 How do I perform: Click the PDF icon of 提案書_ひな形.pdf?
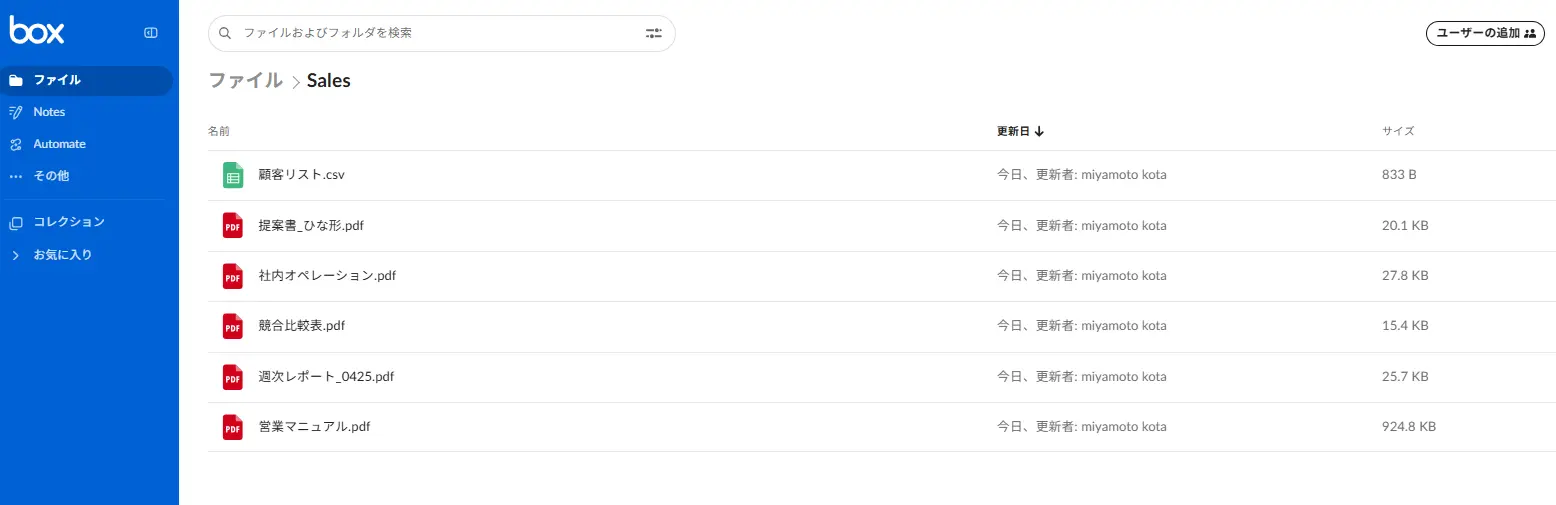tap(233, 225)
